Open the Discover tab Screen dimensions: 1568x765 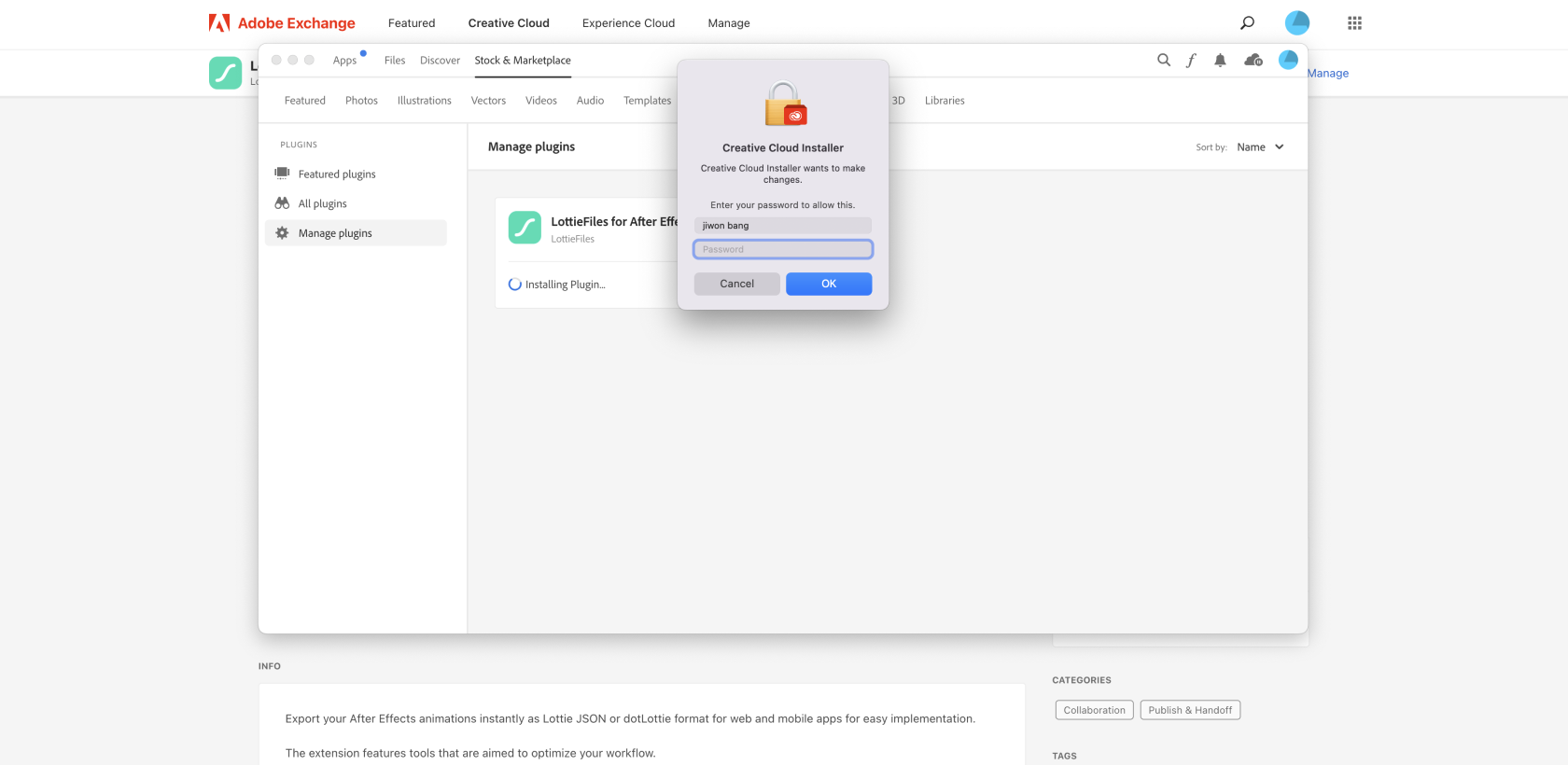tap(440, 61)
